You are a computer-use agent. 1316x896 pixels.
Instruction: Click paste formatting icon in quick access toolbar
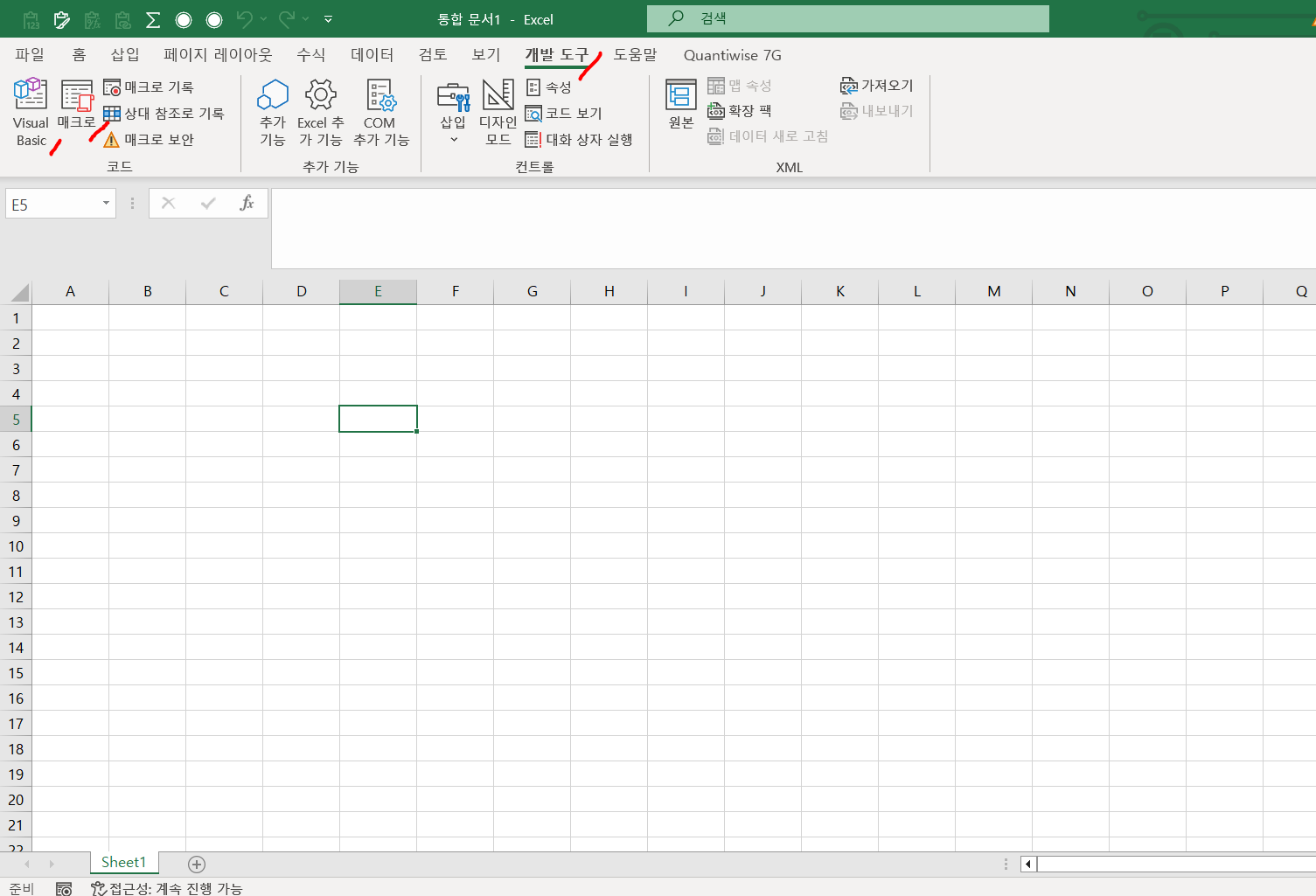tap(62, 19)
